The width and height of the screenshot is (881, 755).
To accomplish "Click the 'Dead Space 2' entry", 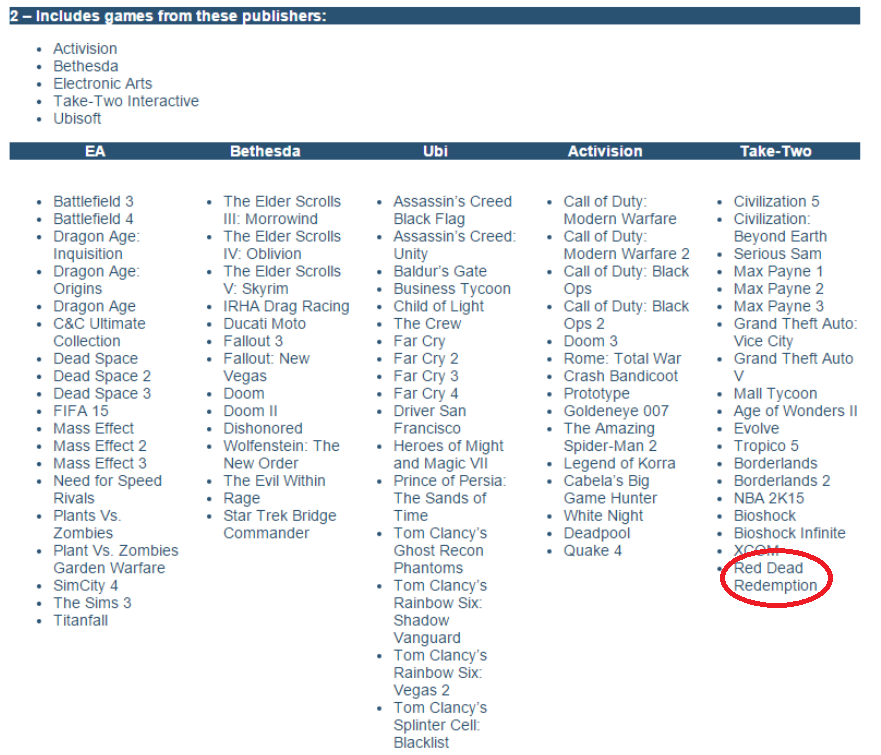I will (x=102, y=376).
